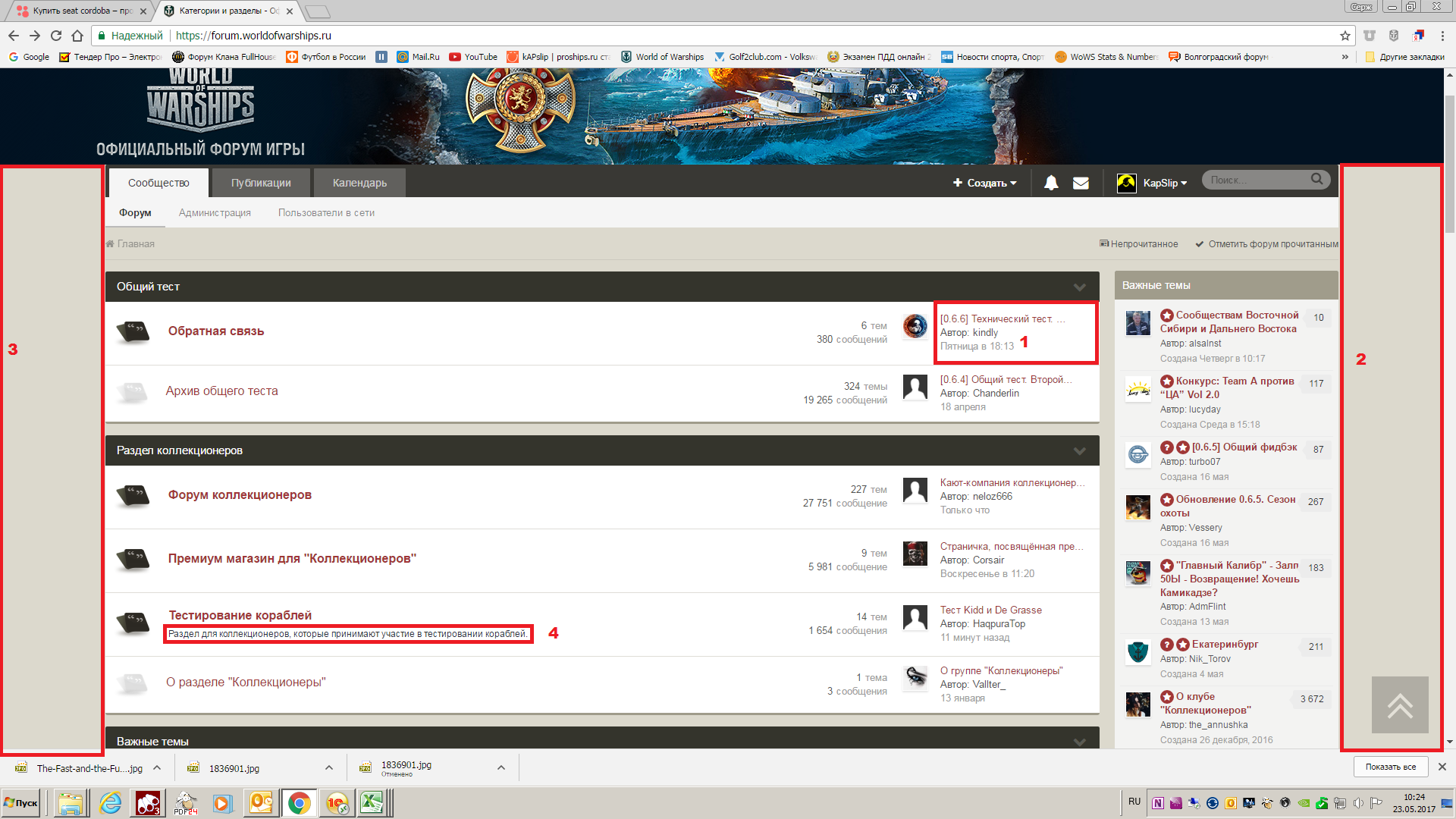Viewport: 1456px width, 819px height.
Task: Click the RU language indicator in tray
Action: pyautogui.click(x=1134, y=802)
